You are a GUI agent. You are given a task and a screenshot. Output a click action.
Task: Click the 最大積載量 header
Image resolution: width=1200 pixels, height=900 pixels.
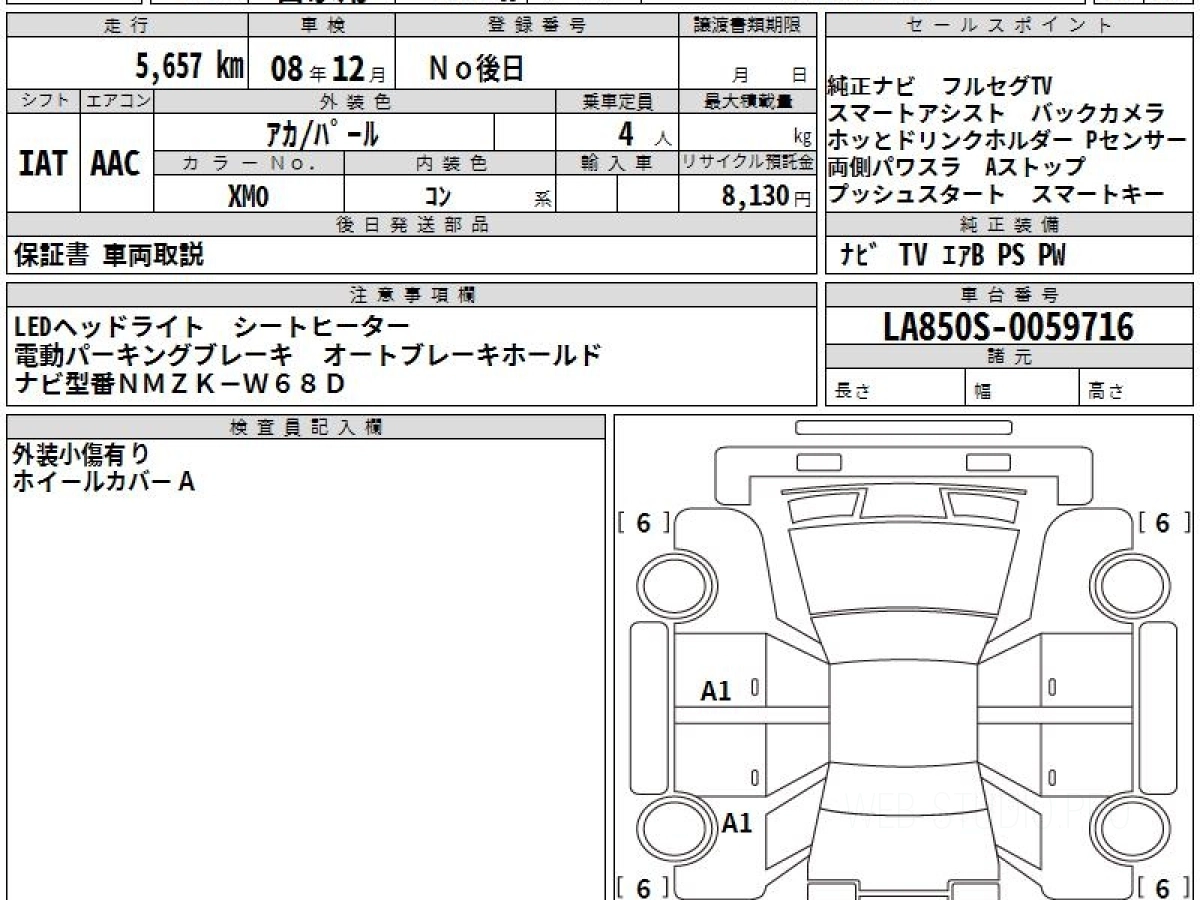click(748, 101)
